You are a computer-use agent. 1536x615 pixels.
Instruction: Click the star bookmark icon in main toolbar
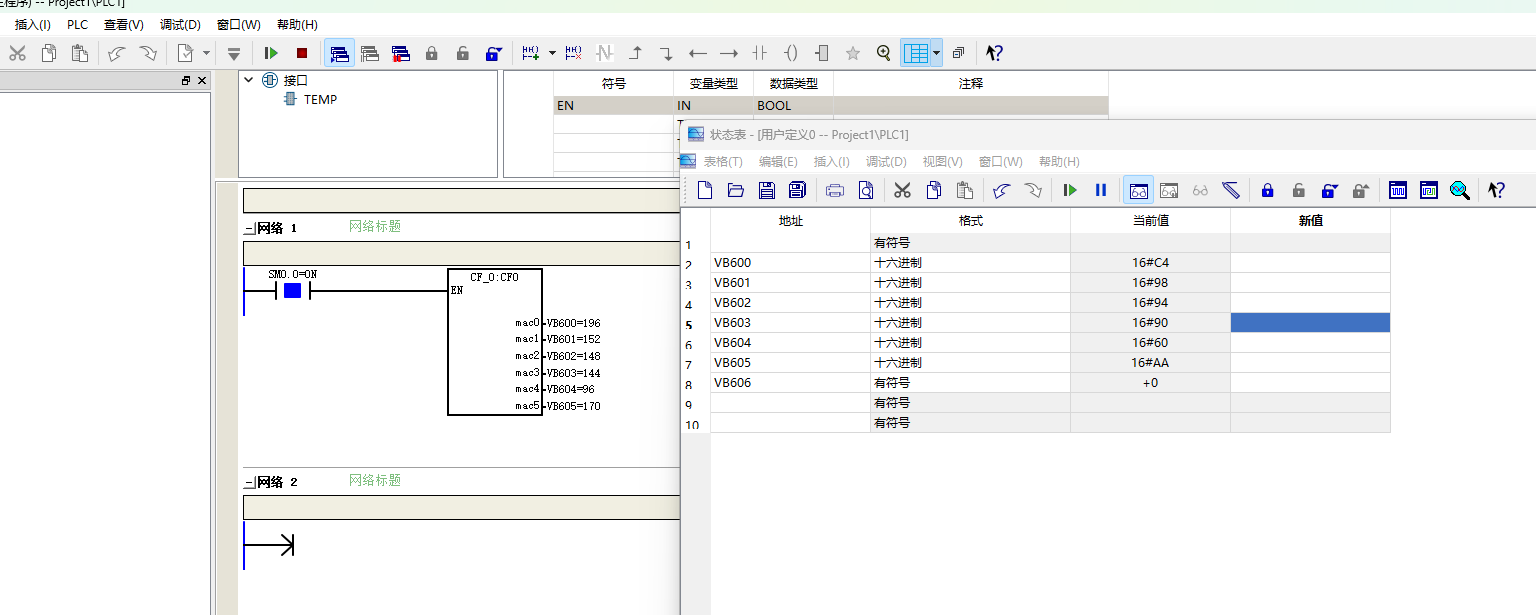tap(853, 53)
